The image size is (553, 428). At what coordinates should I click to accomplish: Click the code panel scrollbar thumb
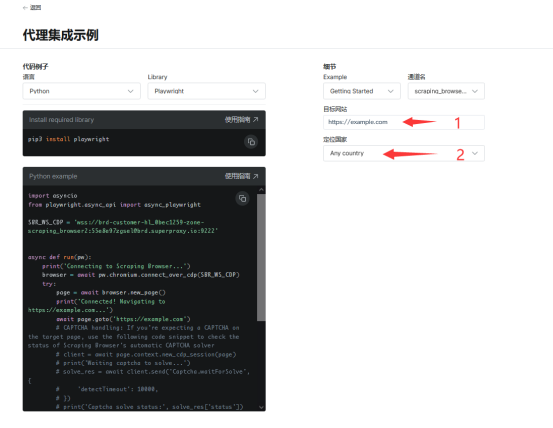coord(261,257)
